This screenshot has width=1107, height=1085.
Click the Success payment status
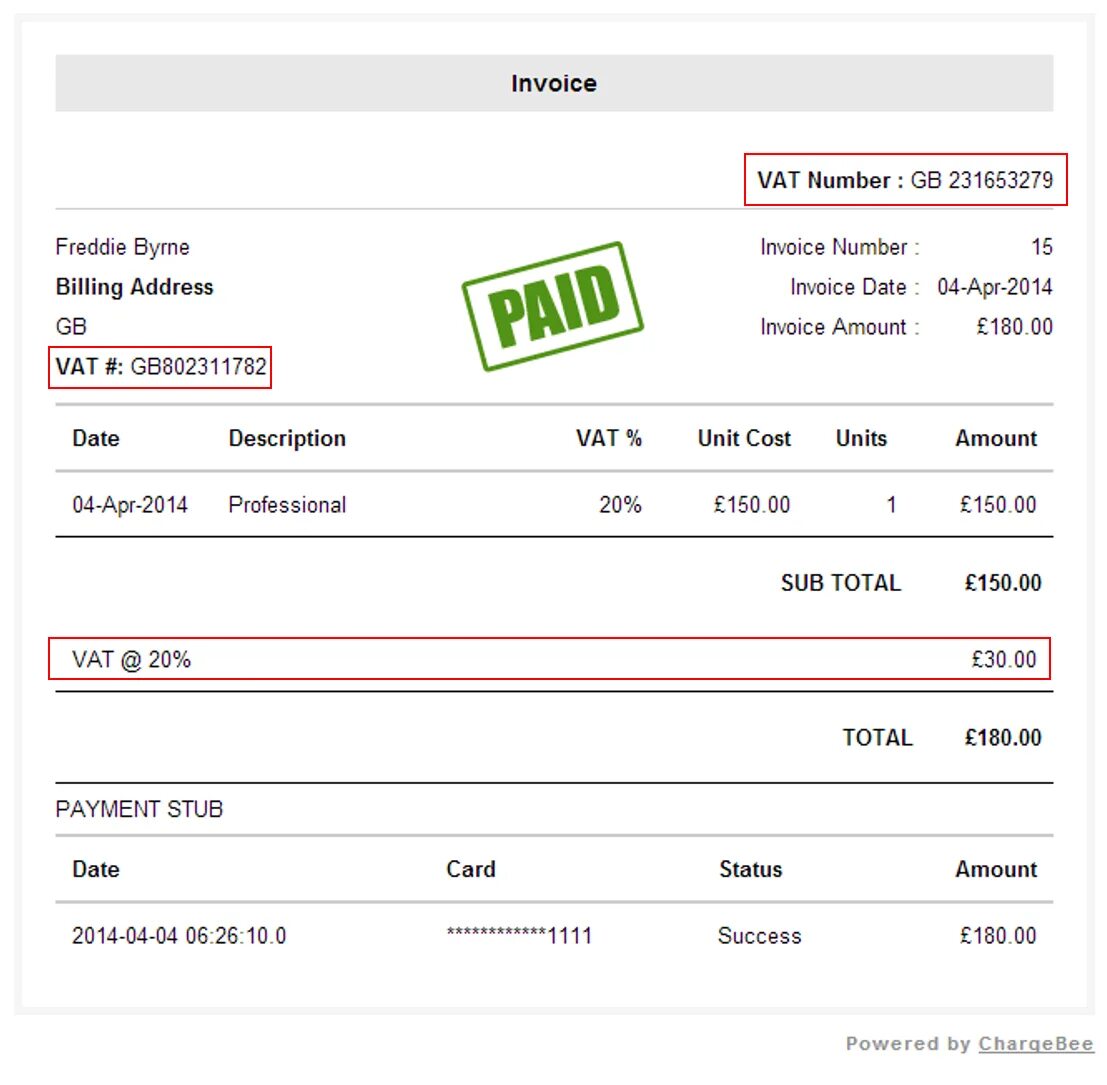click(x=760, y=935)
